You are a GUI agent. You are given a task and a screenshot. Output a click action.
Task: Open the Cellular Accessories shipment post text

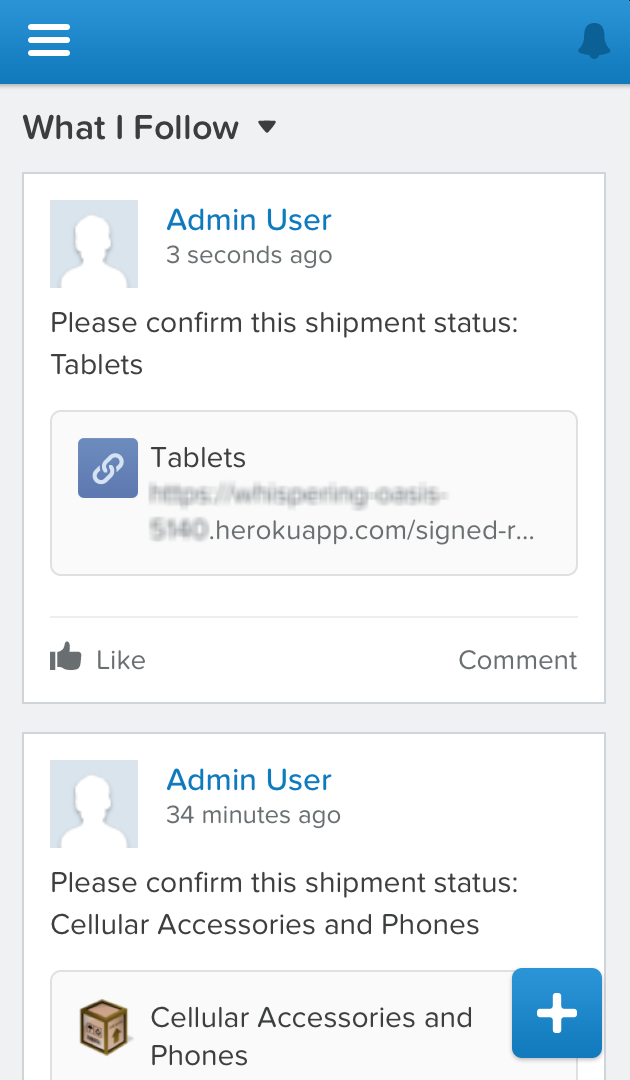pos(284,904)
